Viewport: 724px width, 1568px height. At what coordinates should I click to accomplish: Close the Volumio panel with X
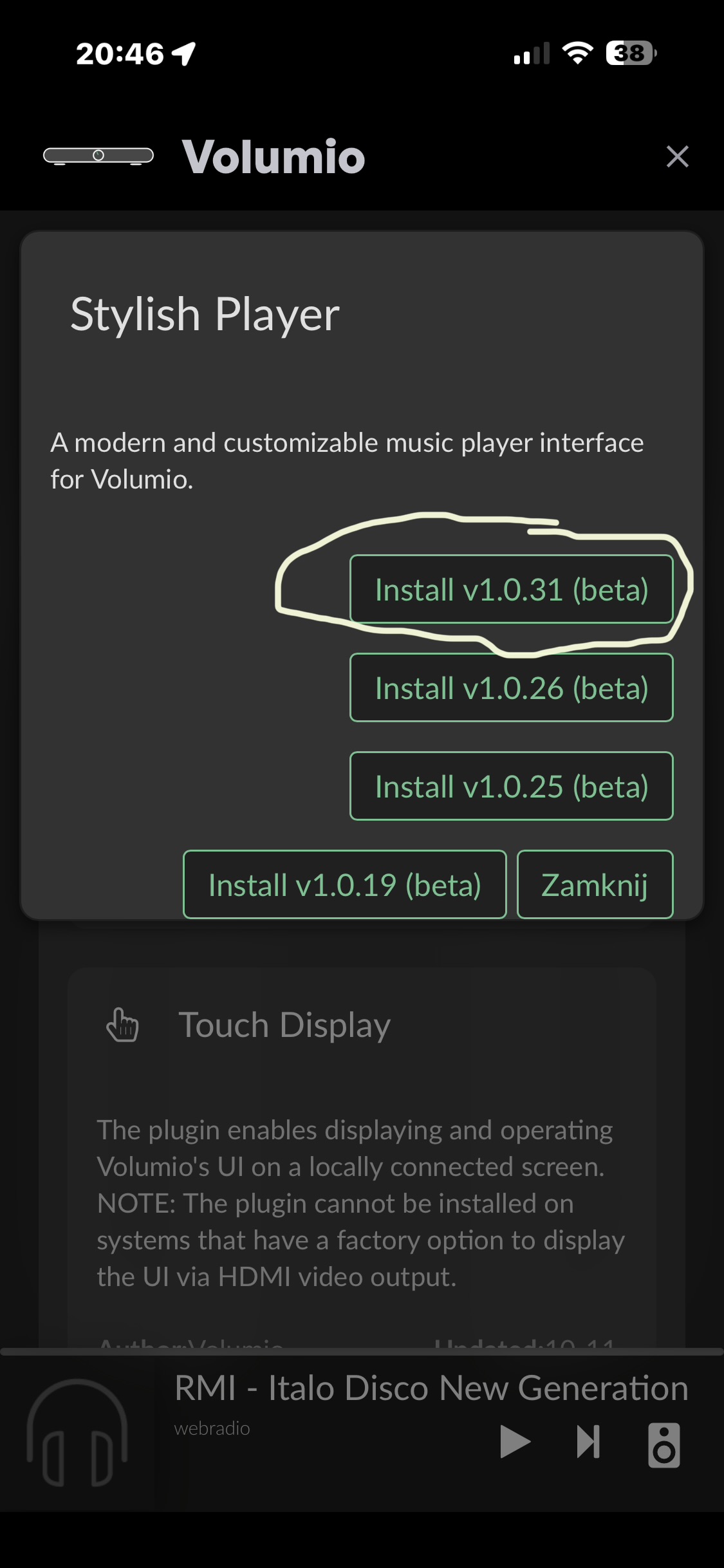(x=677, y=156)
